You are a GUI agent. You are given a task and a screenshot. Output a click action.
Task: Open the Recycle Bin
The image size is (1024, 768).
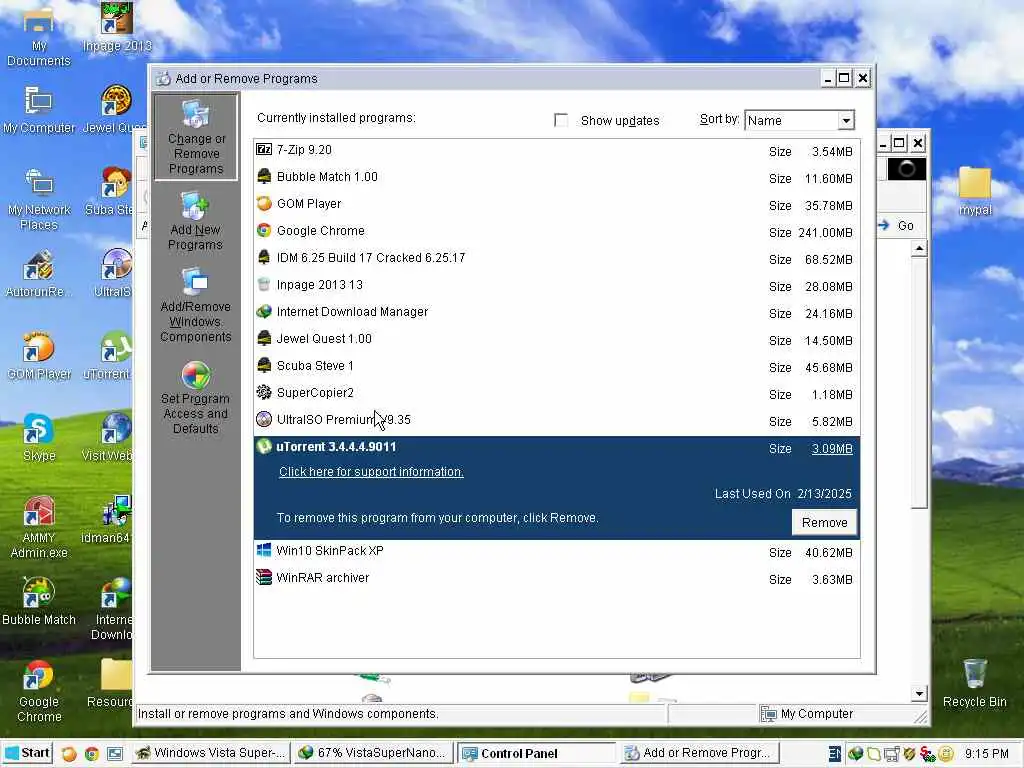(x=974, y=683)
